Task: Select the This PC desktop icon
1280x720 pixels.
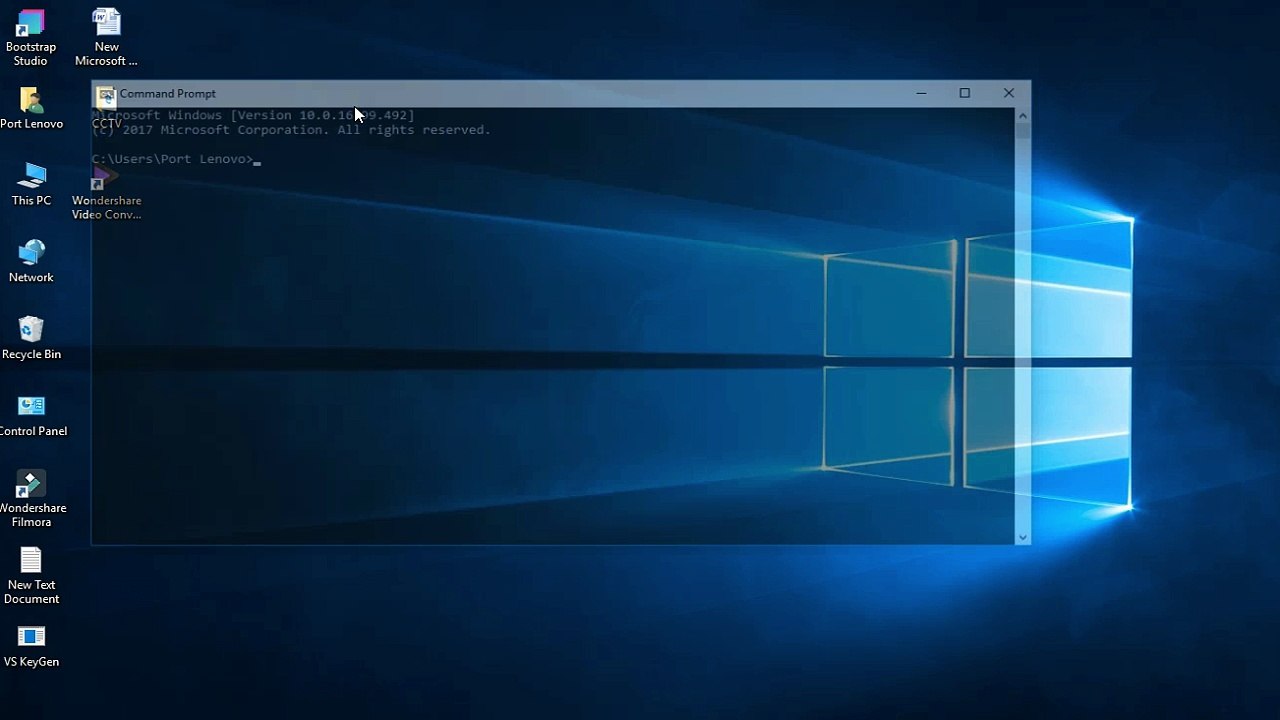Action: coord(31,184)
